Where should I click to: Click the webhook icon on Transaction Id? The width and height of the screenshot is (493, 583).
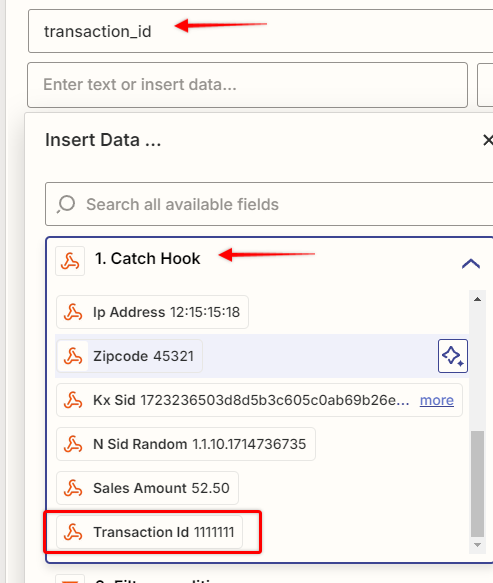point(73,532)
